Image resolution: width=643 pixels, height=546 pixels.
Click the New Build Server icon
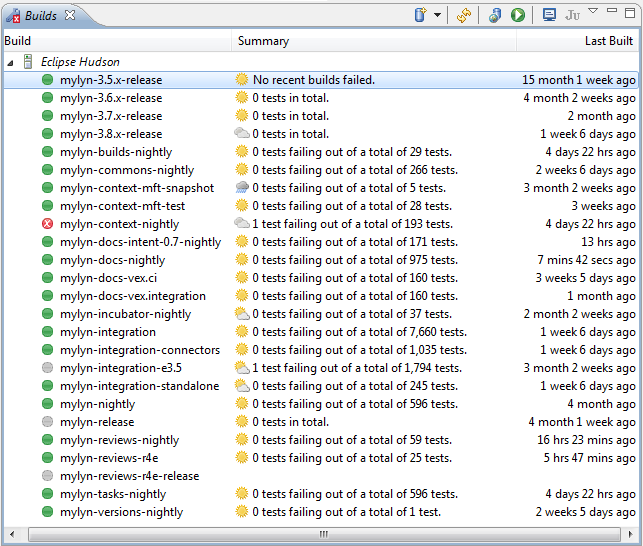pos(421,15)
